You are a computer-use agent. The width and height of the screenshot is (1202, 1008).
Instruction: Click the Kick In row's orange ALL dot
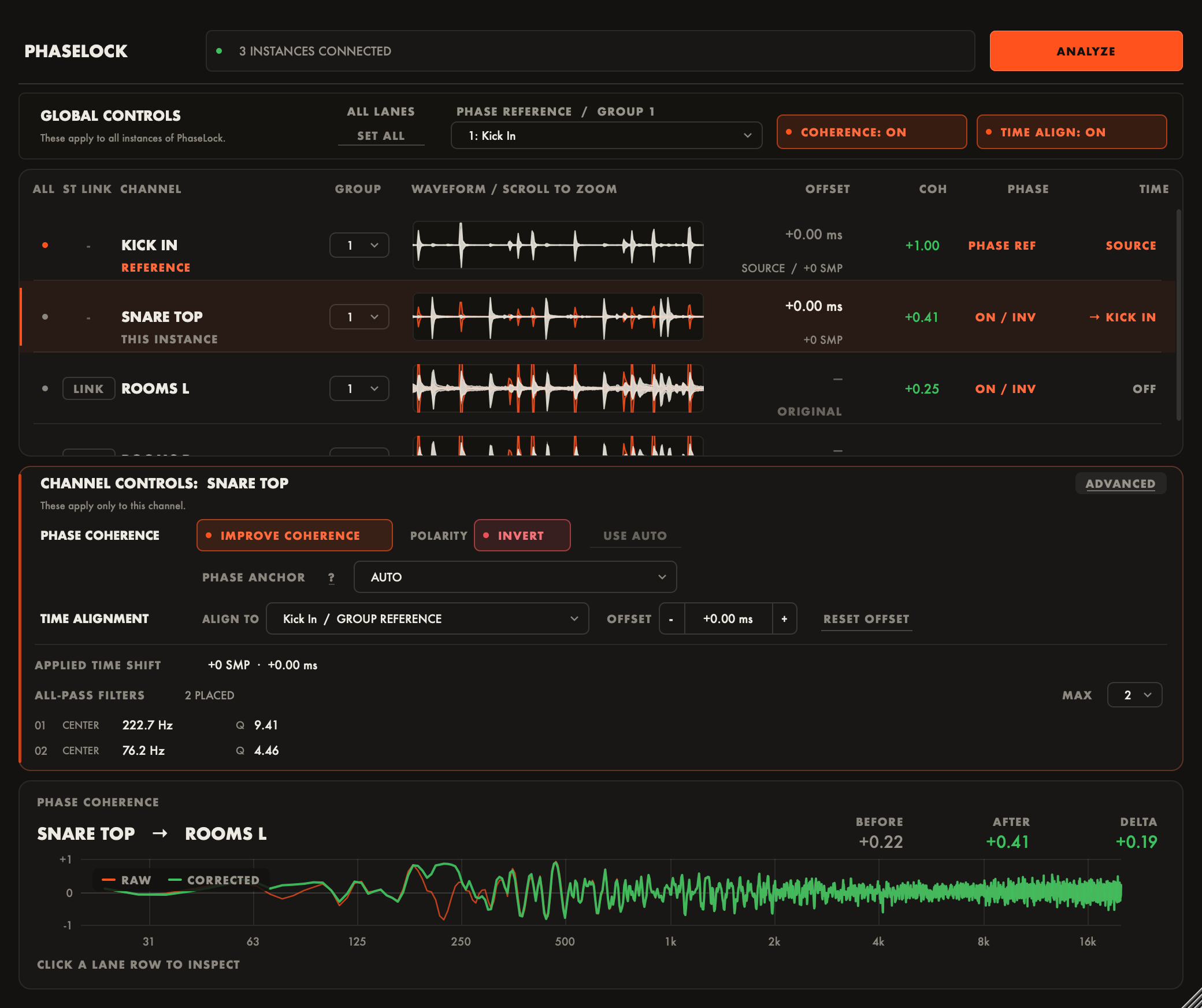(x=45, y=245)
